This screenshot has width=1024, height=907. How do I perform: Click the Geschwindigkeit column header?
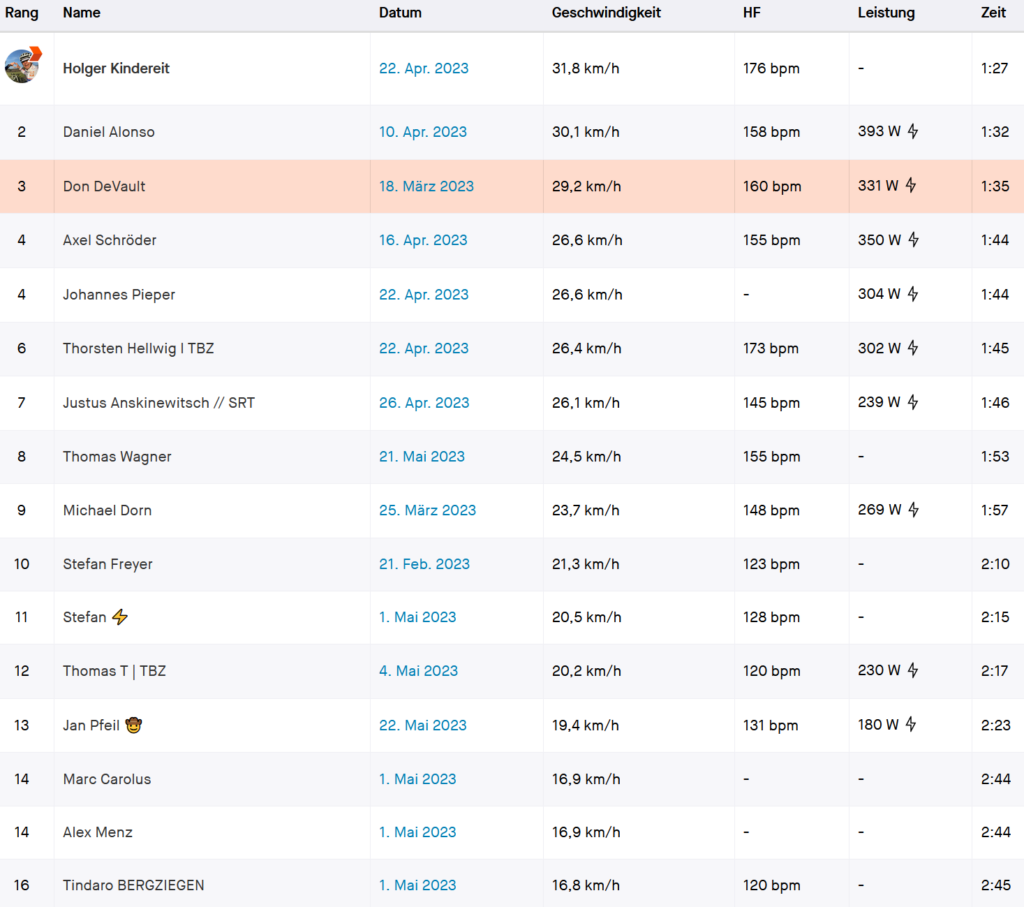(606, 13)
